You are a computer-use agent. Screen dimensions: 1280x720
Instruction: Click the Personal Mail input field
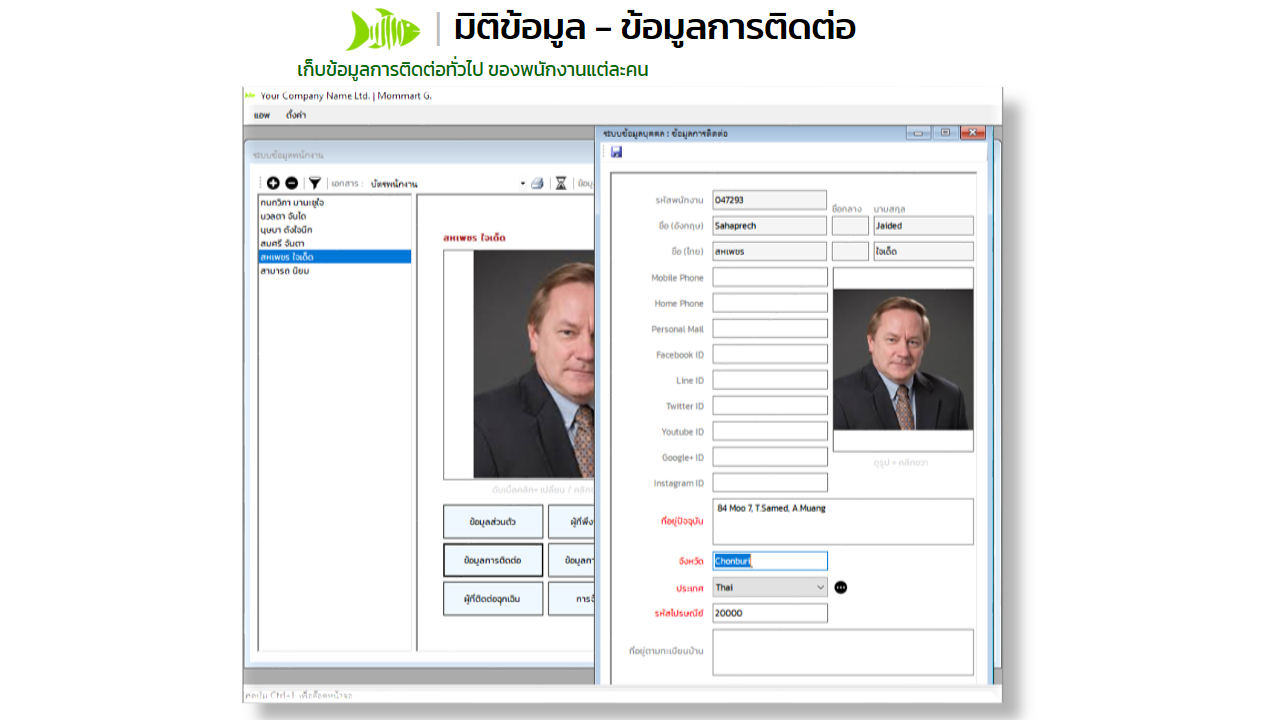point(770,328)
